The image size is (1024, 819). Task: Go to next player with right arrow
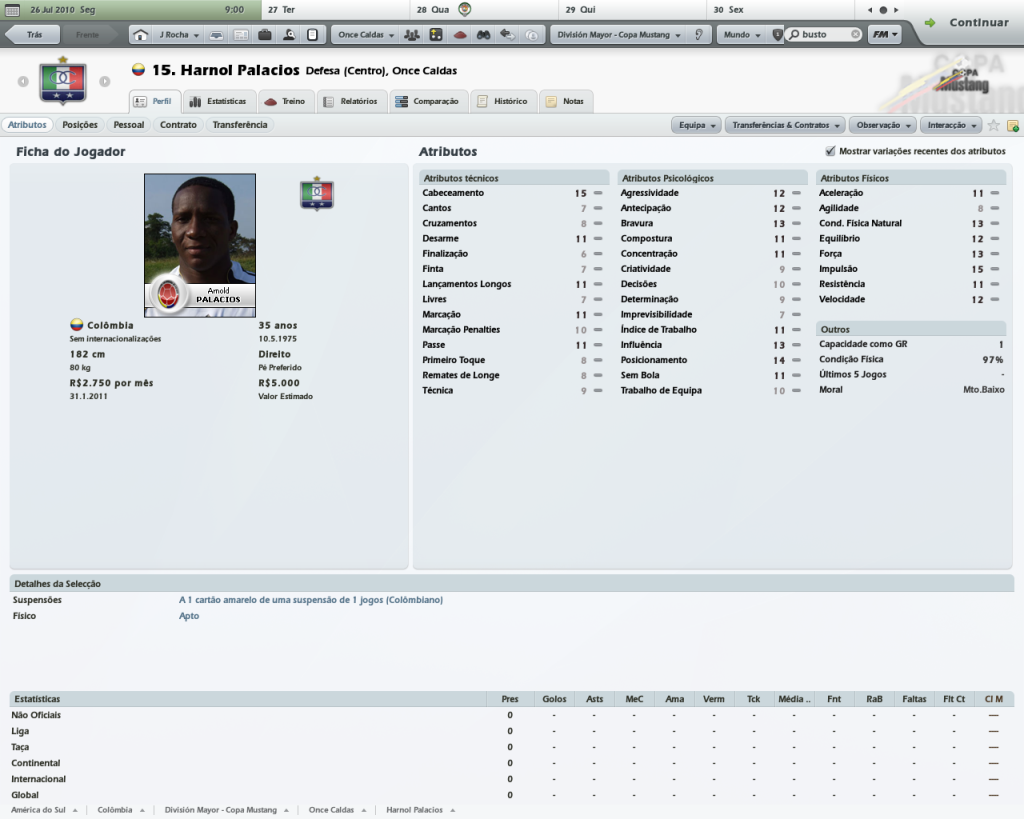(x=104, y=82)
